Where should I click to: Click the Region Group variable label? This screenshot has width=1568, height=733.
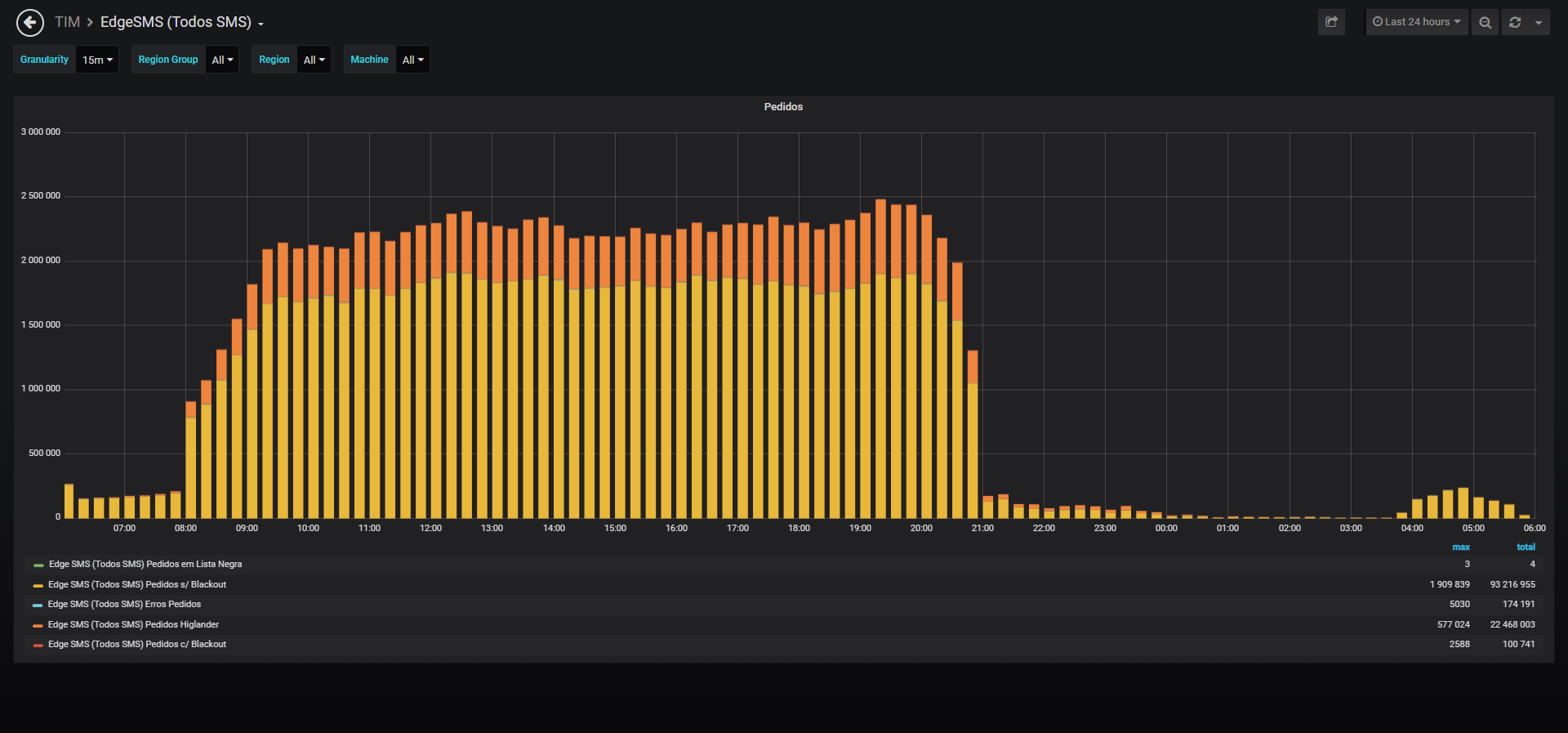(168, 60)
